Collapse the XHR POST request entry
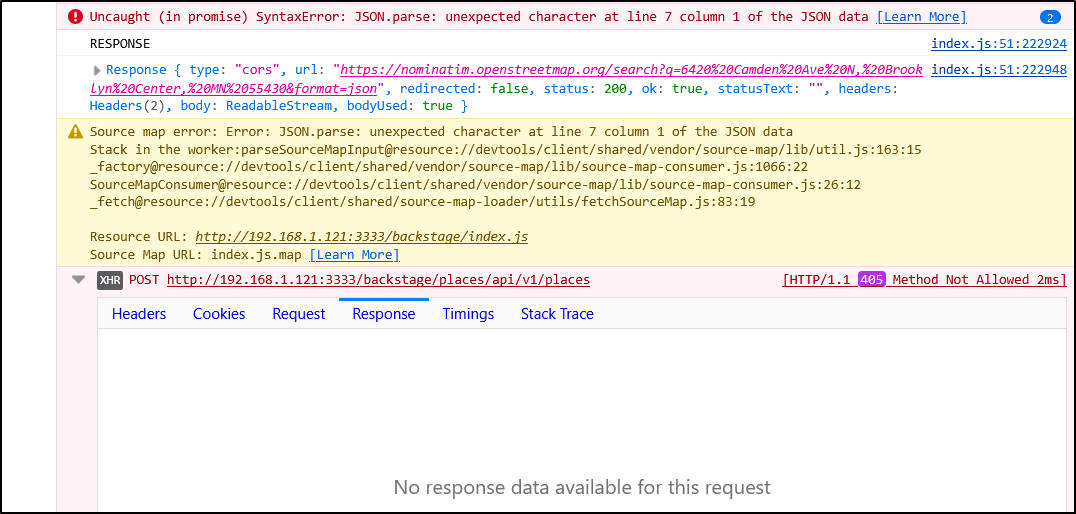 [x=79, y=280]
